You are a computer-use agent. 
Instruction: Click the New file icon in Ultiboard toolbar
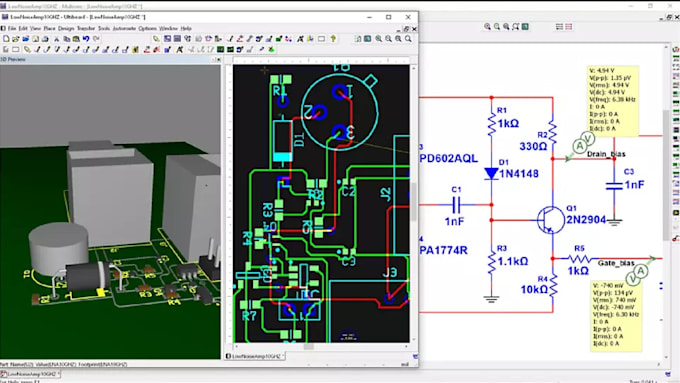click(6, 39)
